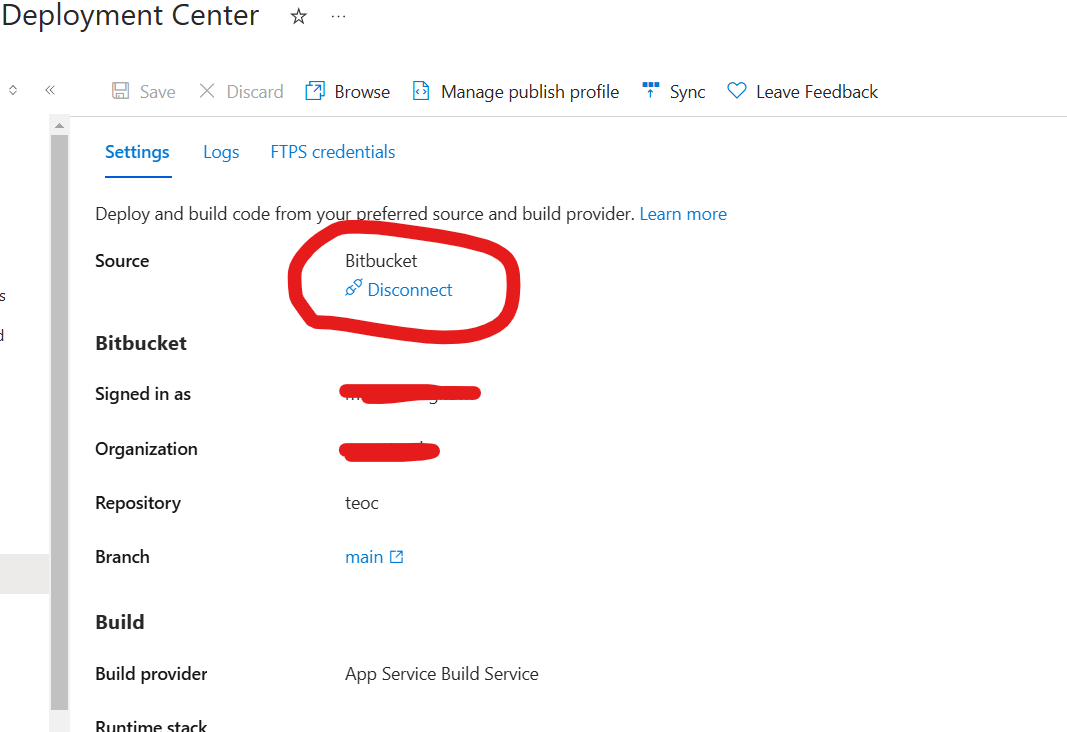The image size is (1067, 732).
Task: Click the Branch label
Action: [122, 557]
